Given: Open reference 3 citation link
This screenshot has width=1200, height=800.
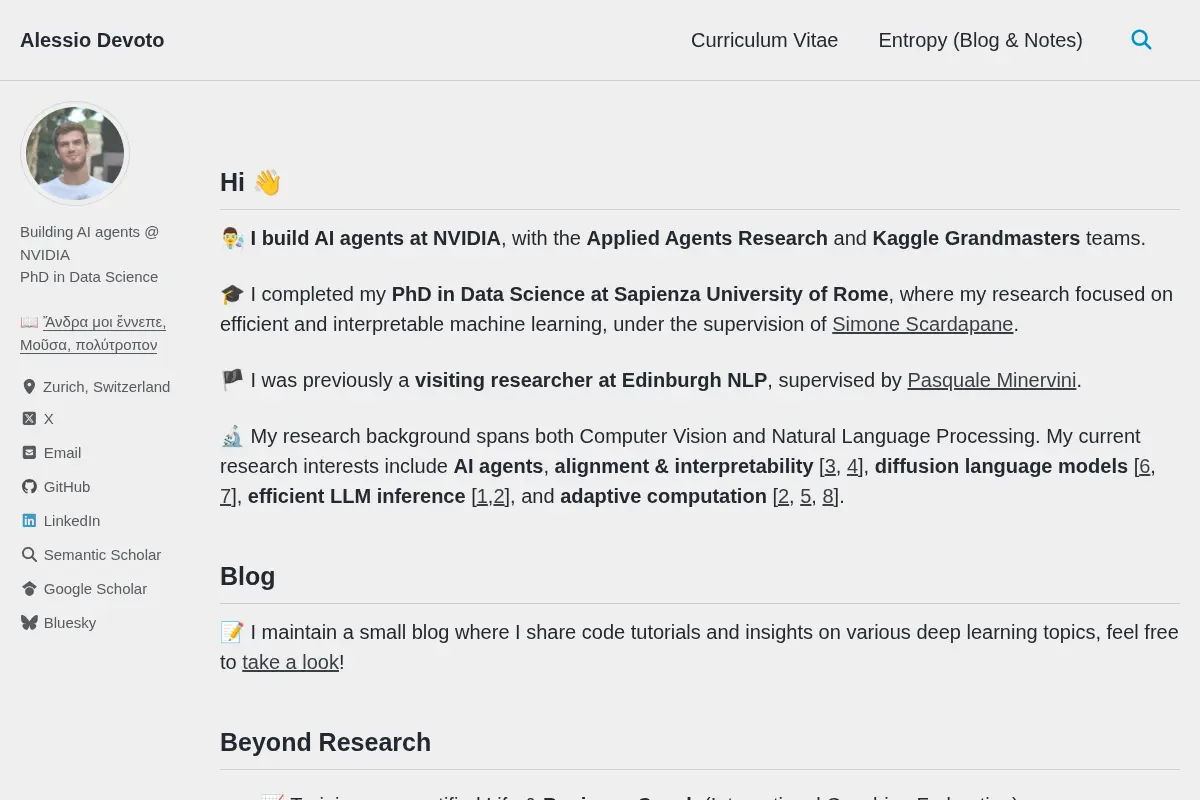Looking at the screenshot, I should point(830,466).
